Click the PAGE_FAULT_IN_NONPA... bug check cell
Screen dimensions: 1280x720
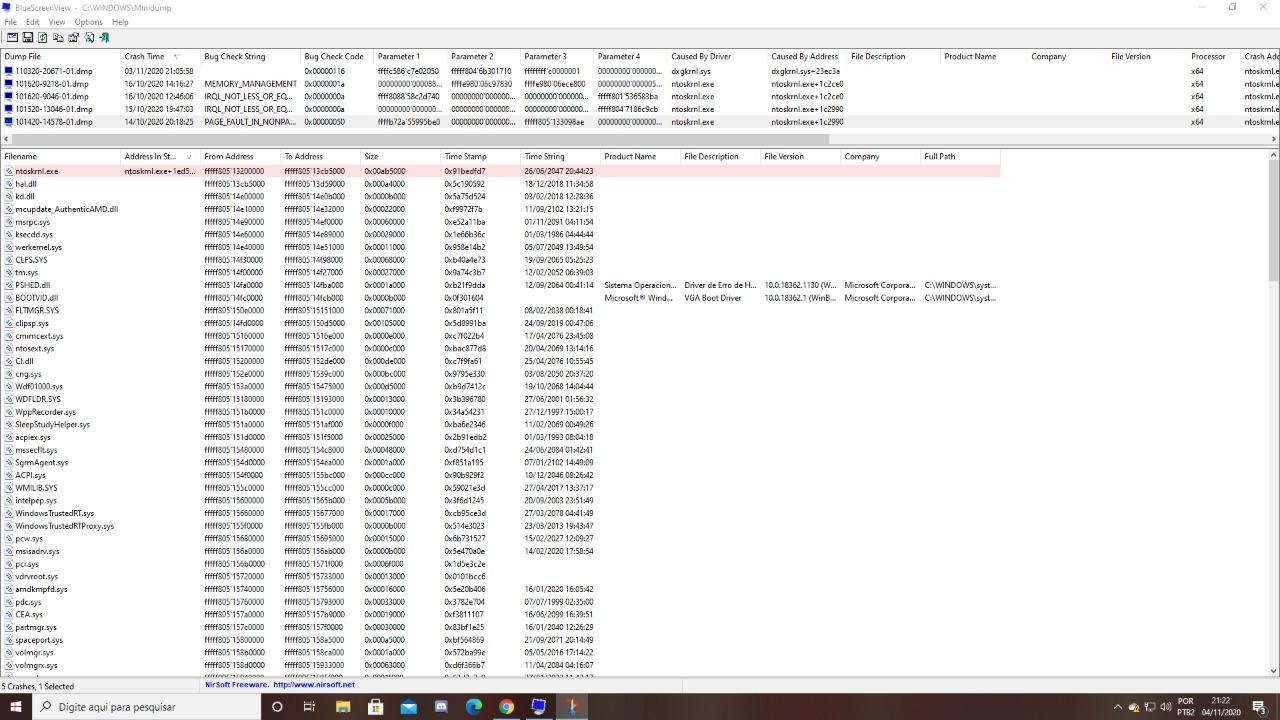(251, 122)
